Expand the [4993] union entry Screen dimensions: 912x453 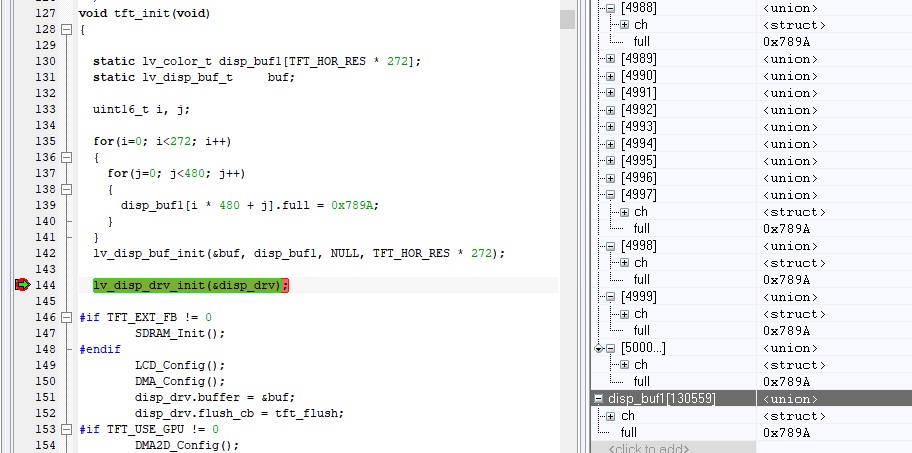610,127
